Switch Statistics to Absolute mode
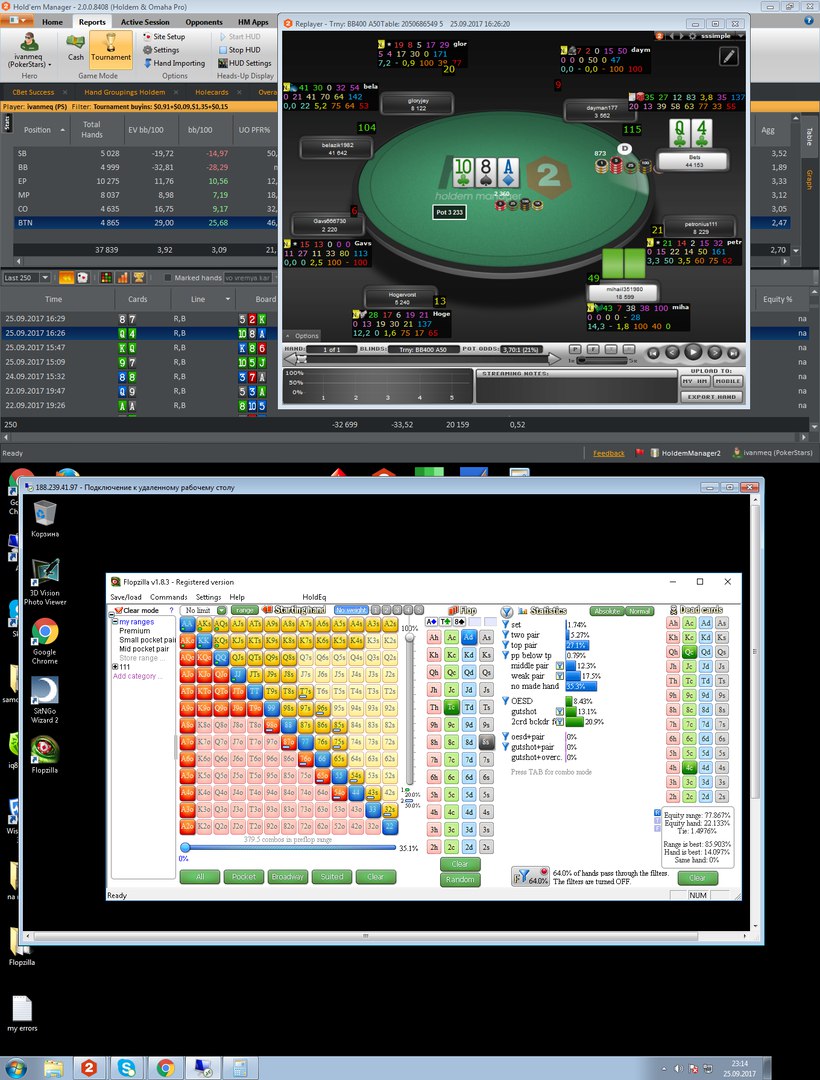This screenshot has height=1080, width=820. (x=607, y=611)
